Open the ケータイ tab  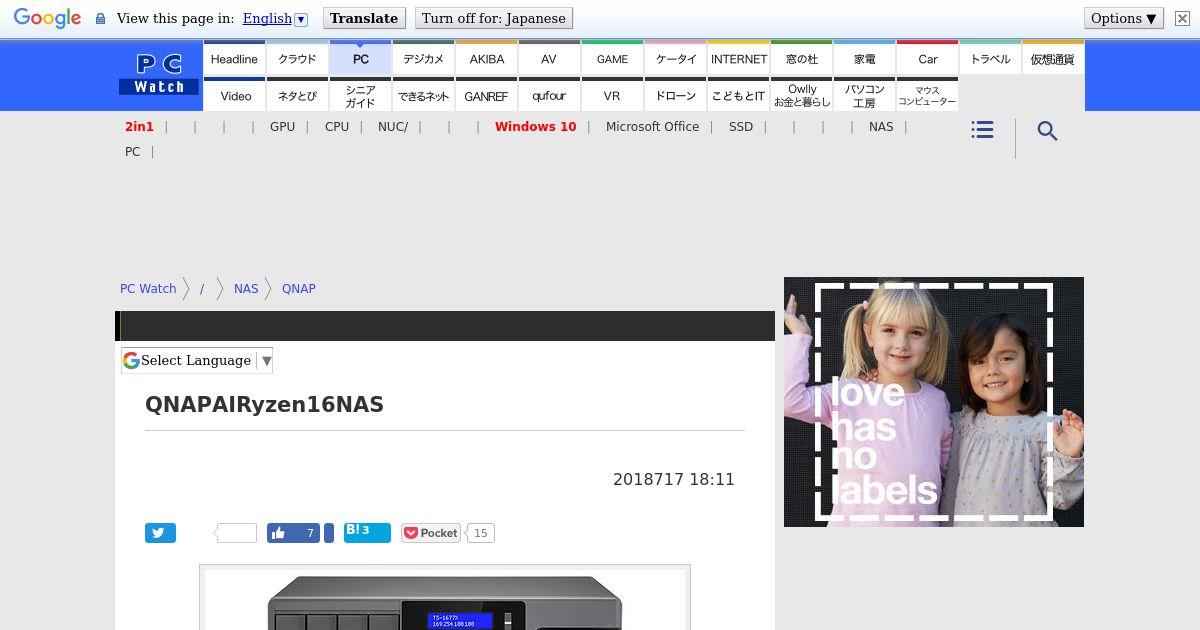coord(676,59)
